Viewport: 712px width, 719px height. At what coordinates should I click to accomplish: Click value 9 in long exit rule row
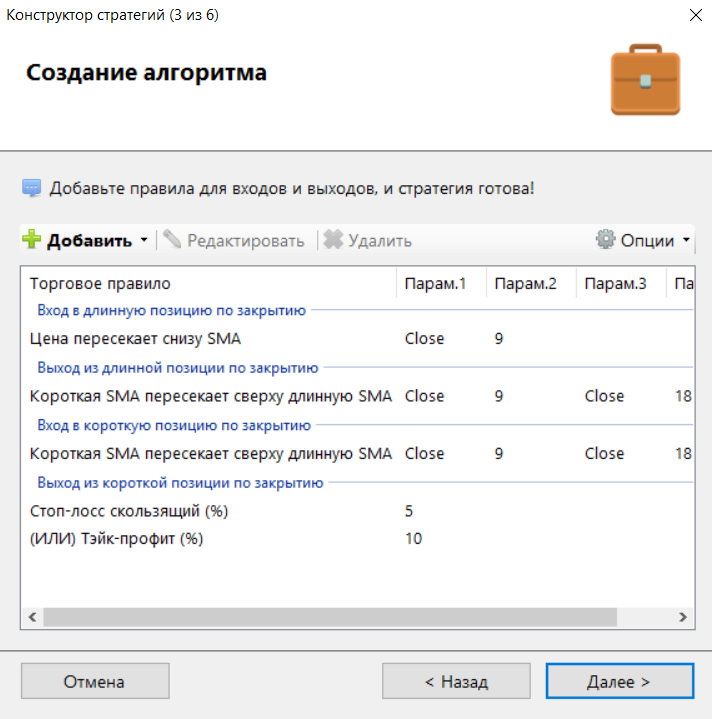[499, 396]
